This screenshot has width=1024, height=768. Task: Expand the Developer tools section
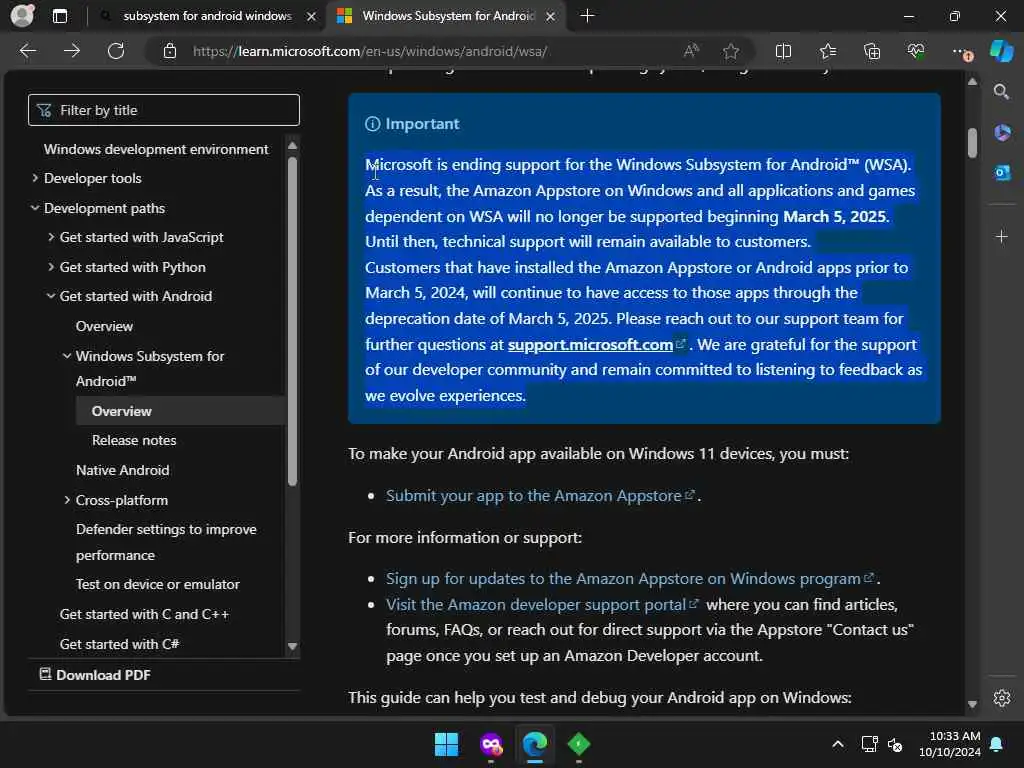[x=35, y=178]
